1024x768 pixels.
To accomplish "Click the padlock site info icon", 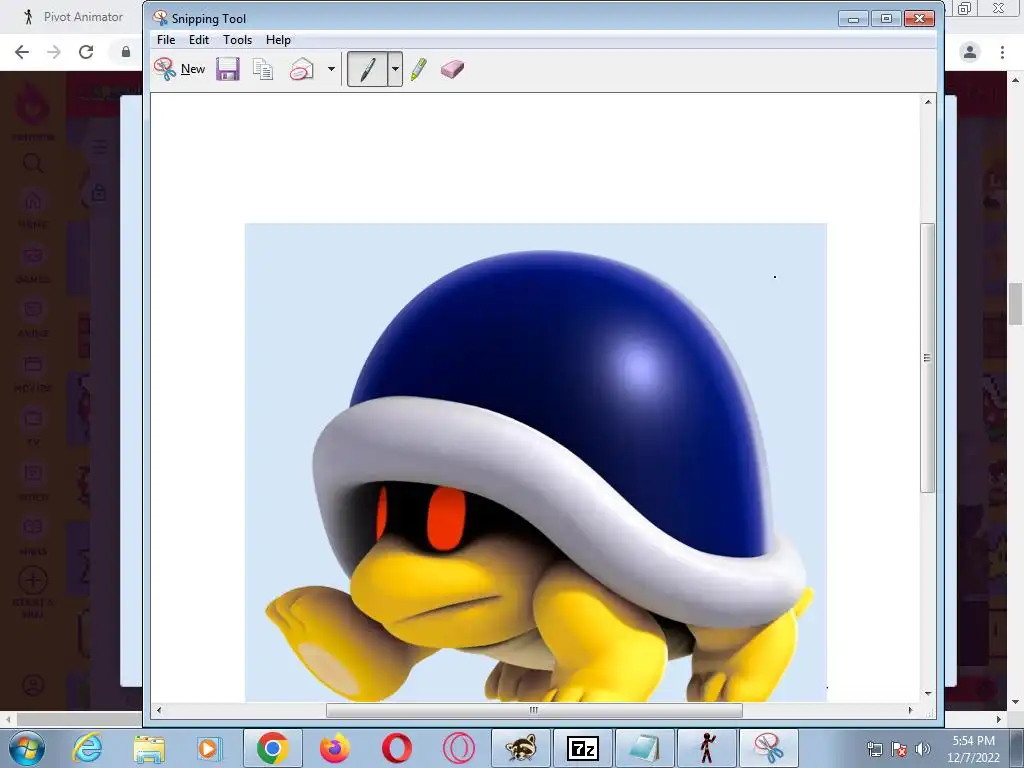I will [126, 52].
